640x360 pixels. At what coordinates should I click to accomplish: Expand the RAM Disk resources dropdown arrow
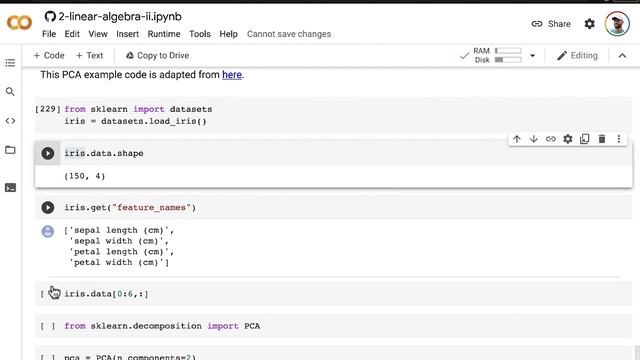point(532,56)
